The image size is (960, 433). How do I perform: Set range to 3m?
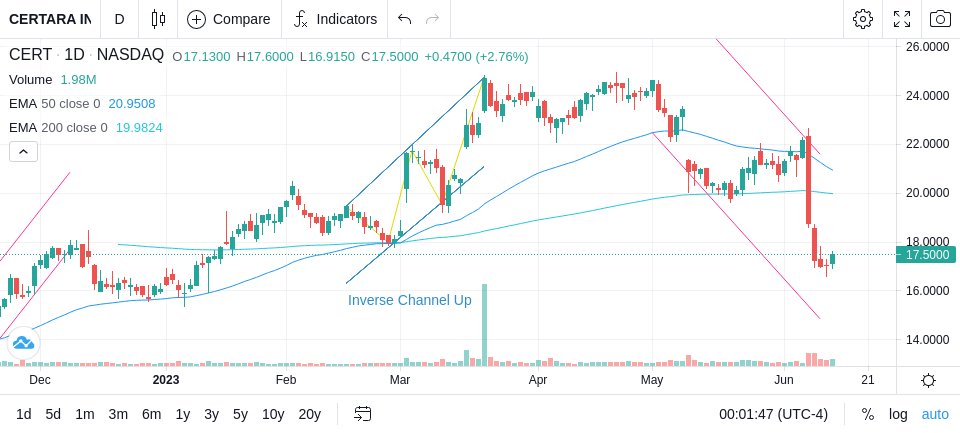pos(118,414)
